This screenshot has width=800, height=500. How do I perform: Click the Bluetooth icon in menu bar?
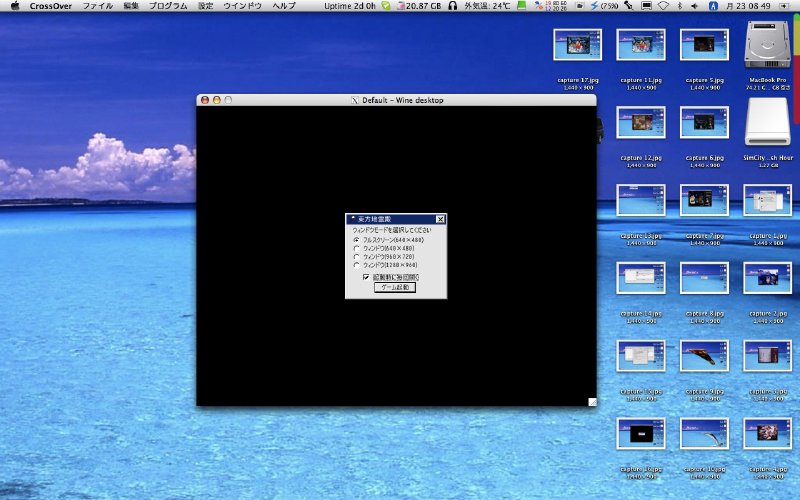tap(679, 6)
